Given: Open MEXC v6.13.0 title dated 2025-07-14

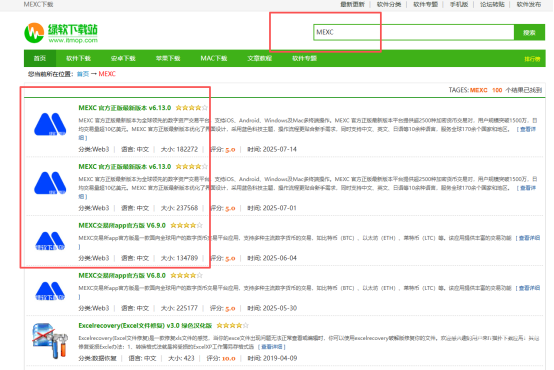Looking at the screenshot, I should tap(125, 108).
